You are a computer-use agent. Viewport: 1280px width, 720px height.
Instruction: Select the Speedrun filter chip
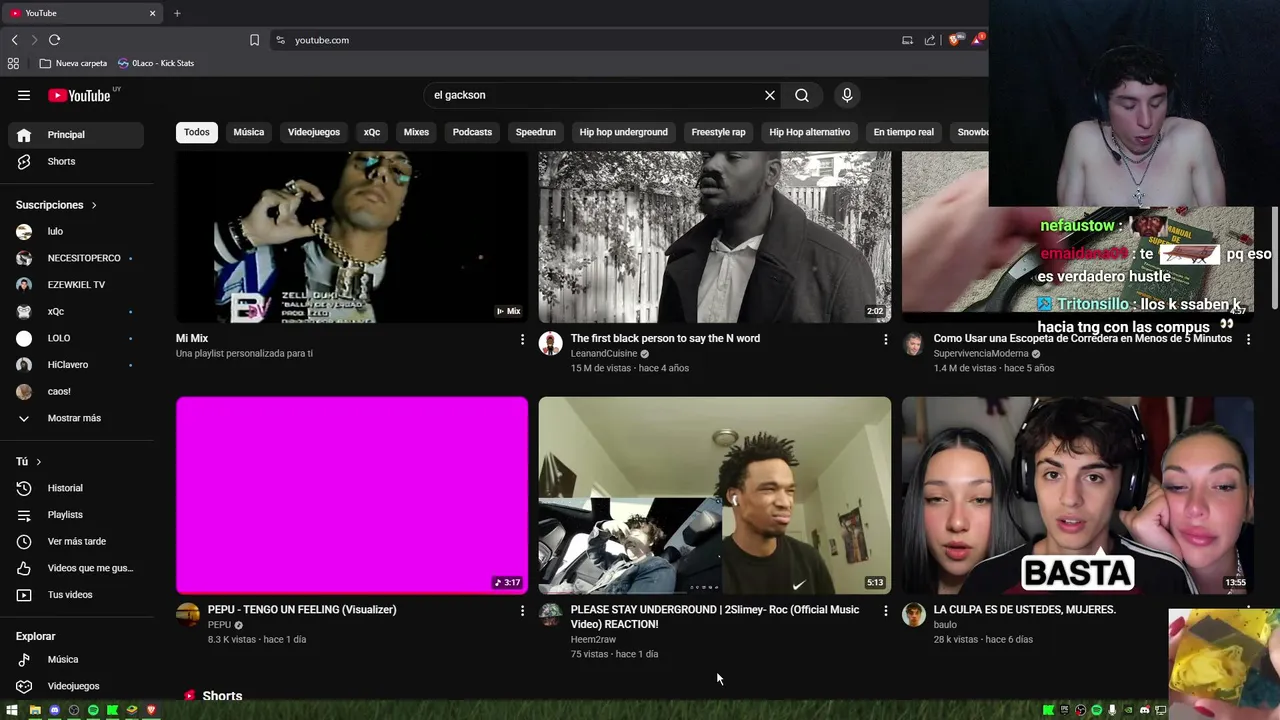coord(536,132)
